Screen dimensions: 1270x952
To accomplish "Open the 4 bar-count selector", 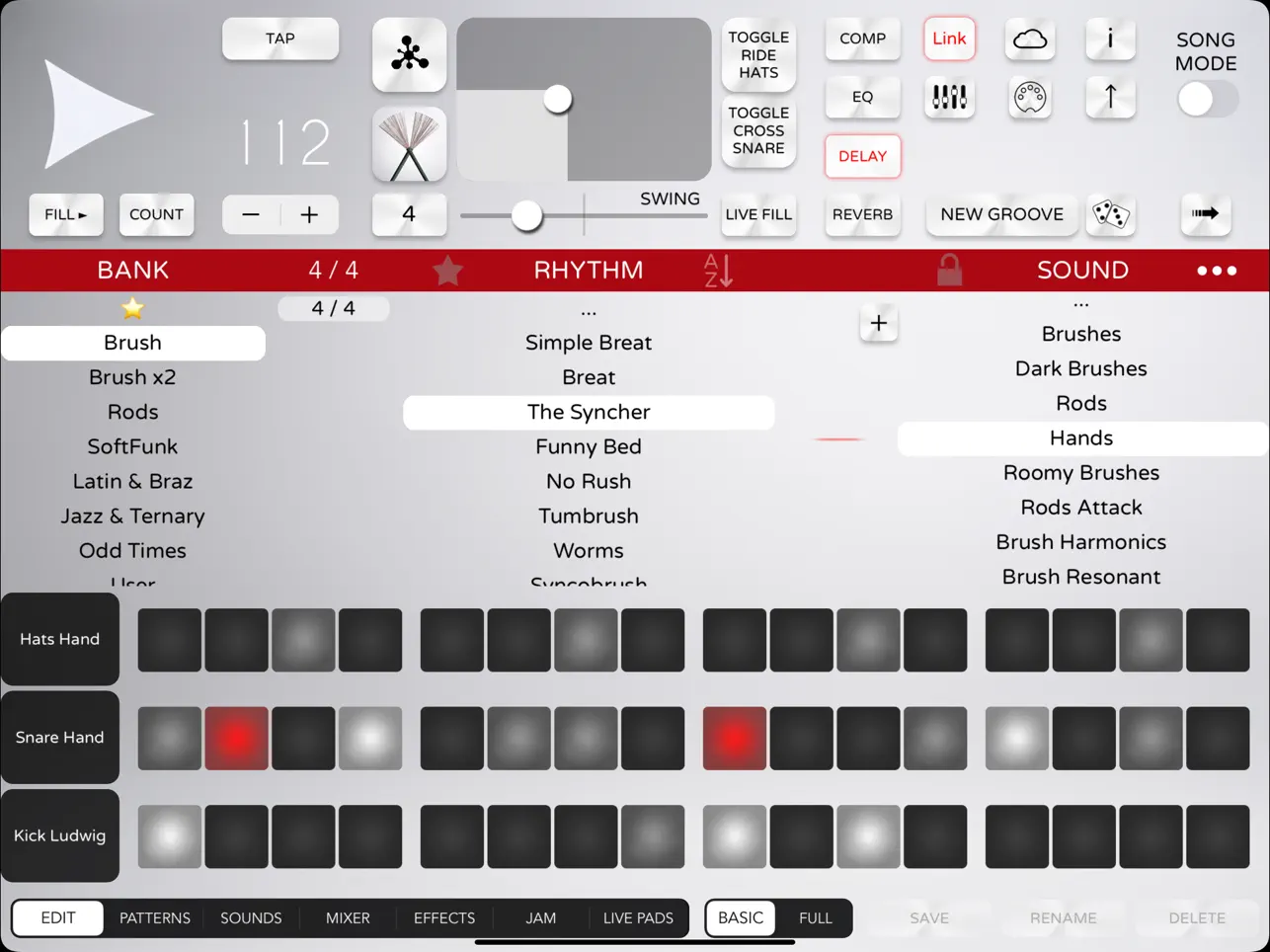I will (x=409, y=214).
